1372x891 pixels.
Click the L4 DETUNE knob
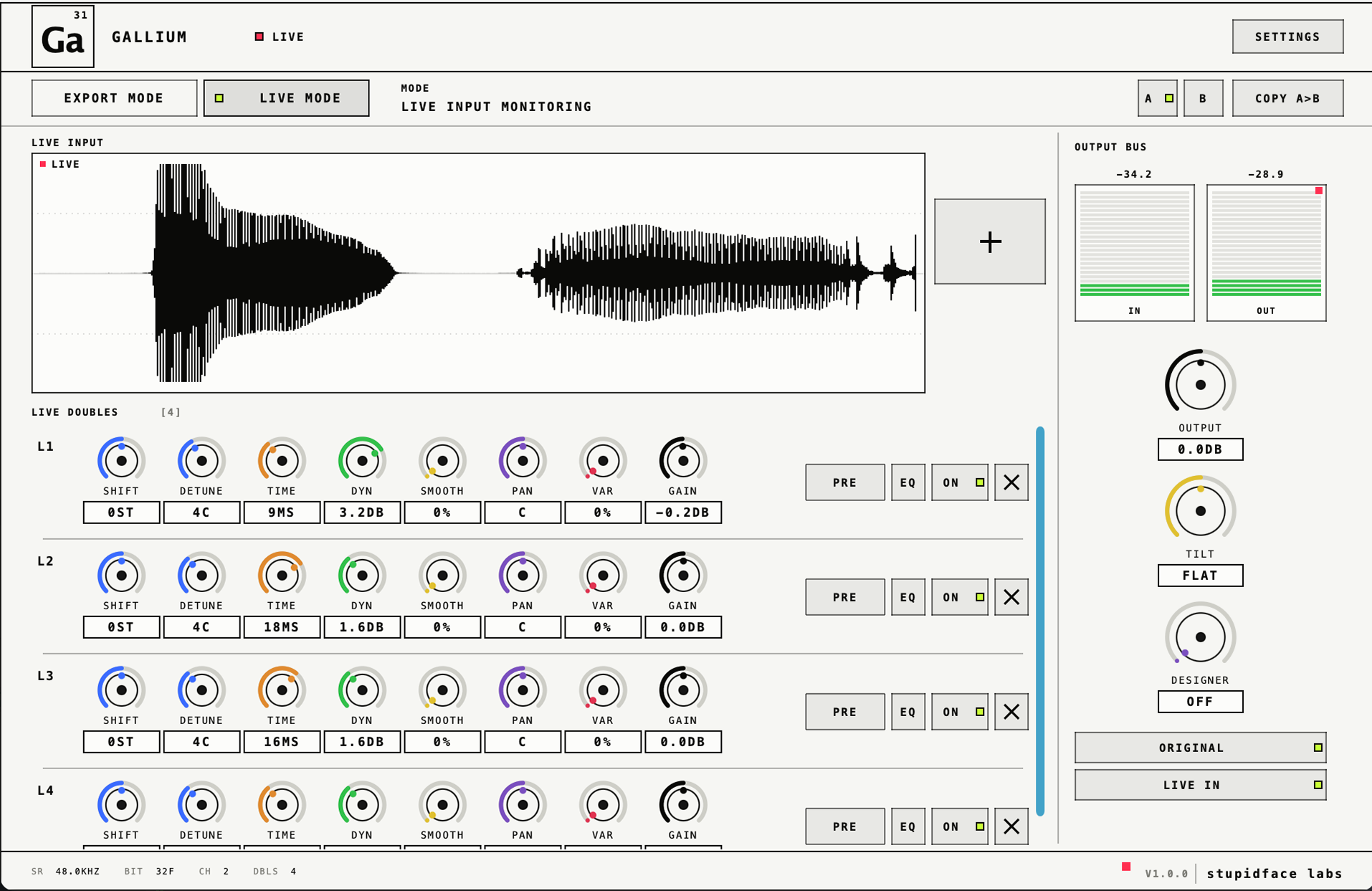(x=201, y=804)
